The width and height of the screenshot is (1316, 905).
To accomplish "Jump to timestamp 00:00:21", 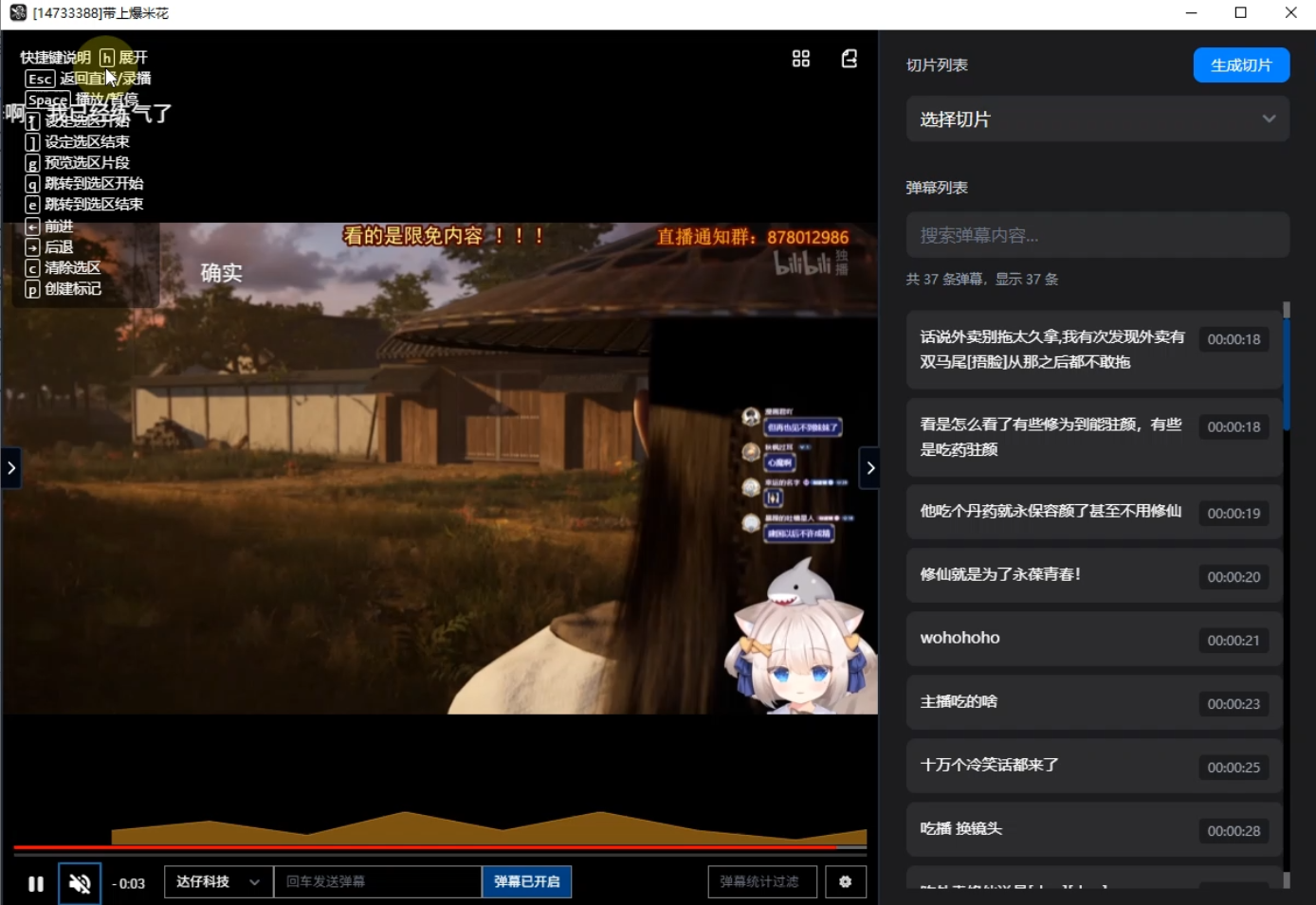I will pyautogui.click(x=1234, y=641).
